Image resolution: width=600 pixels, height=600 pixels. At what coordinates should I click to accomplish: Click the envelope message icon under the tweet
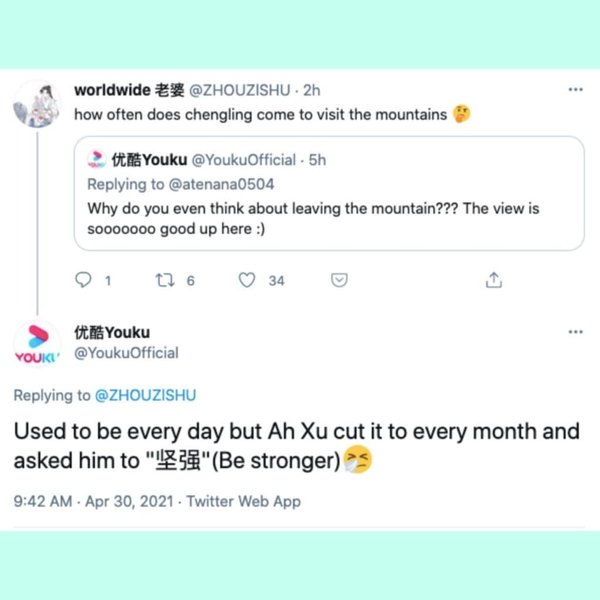[x=339, y=281]
